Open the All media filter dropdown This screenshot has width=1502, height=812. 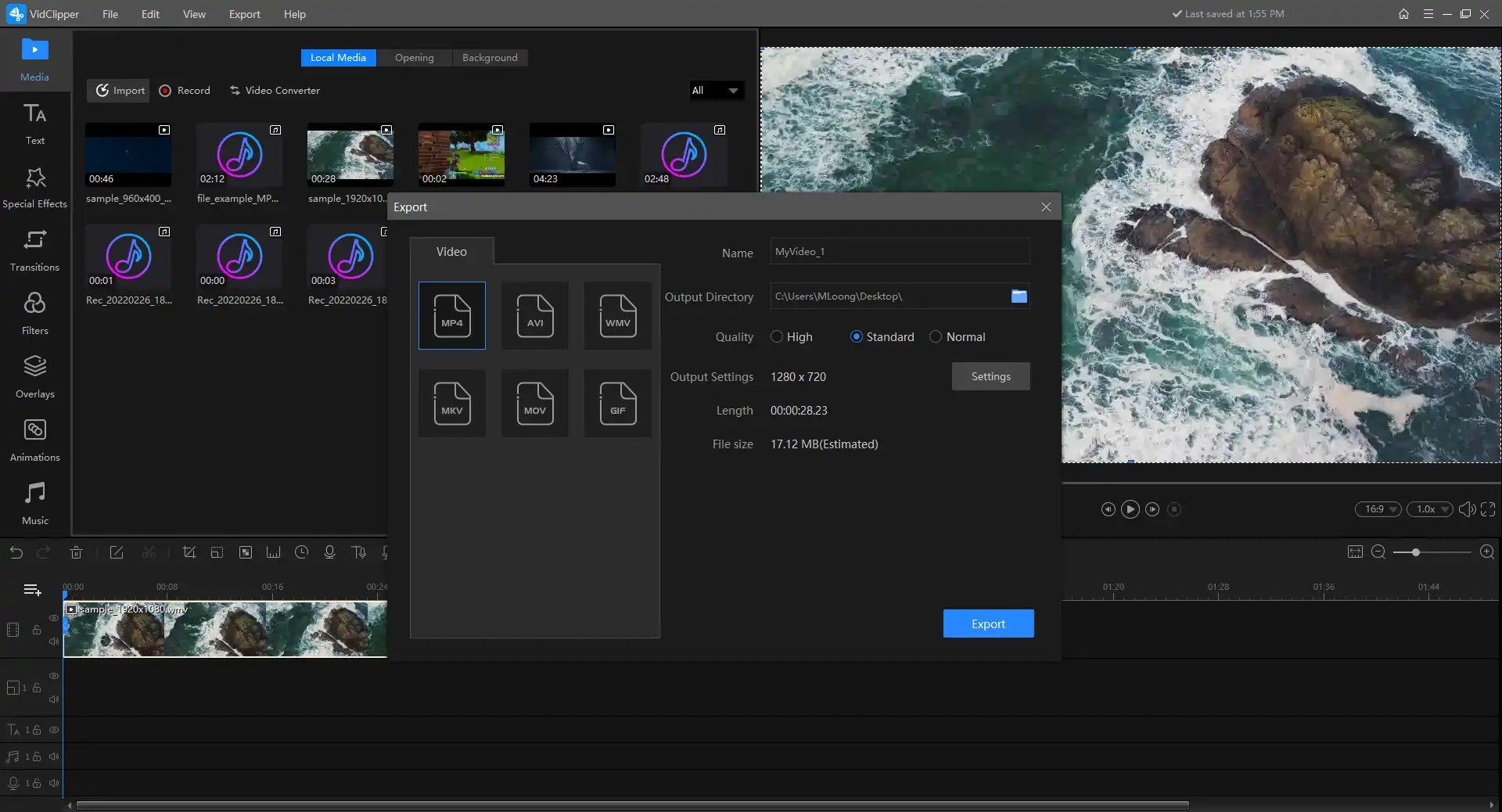tap(715, 91)
